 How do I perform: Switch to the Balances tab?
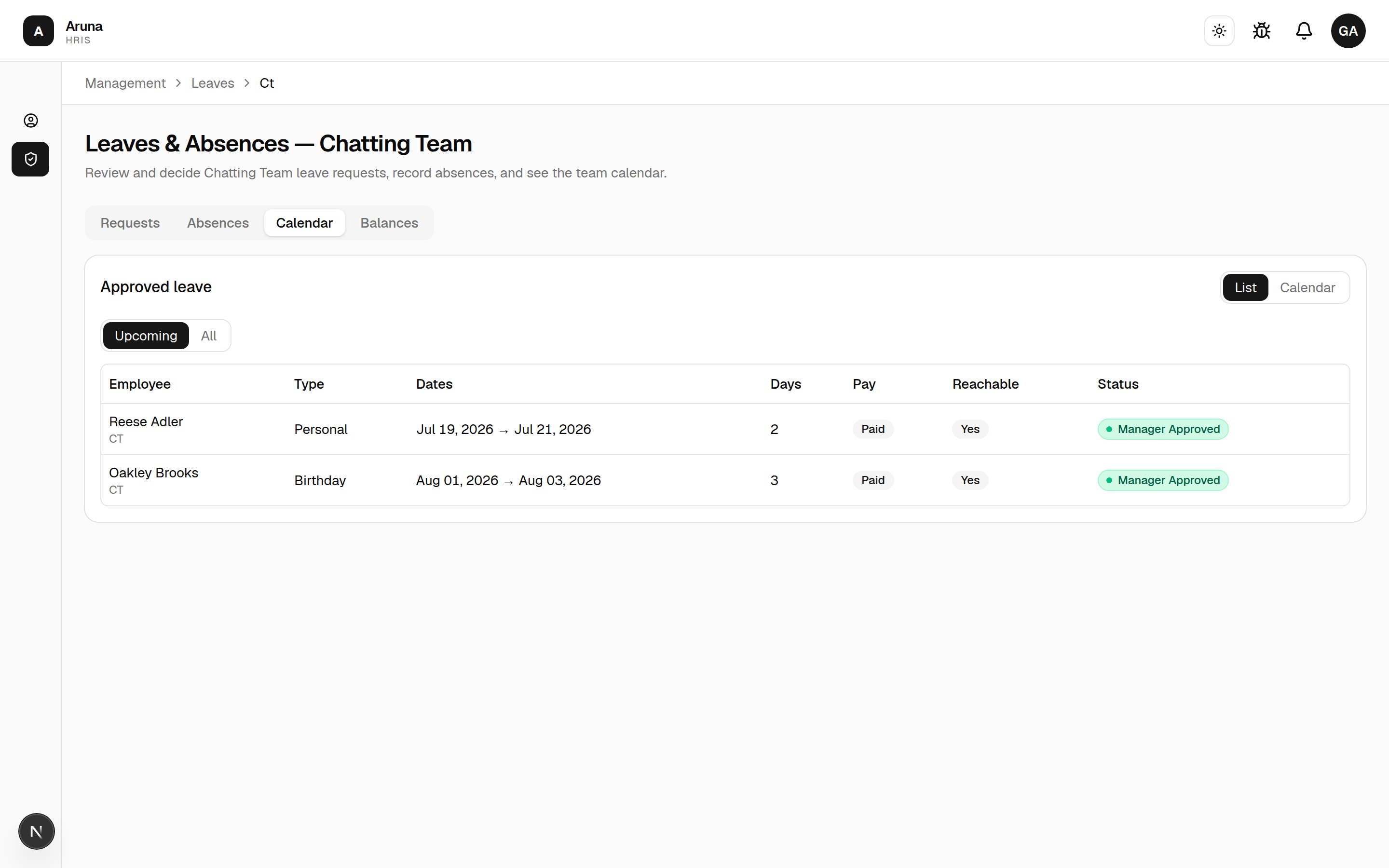tap(389, 223)
